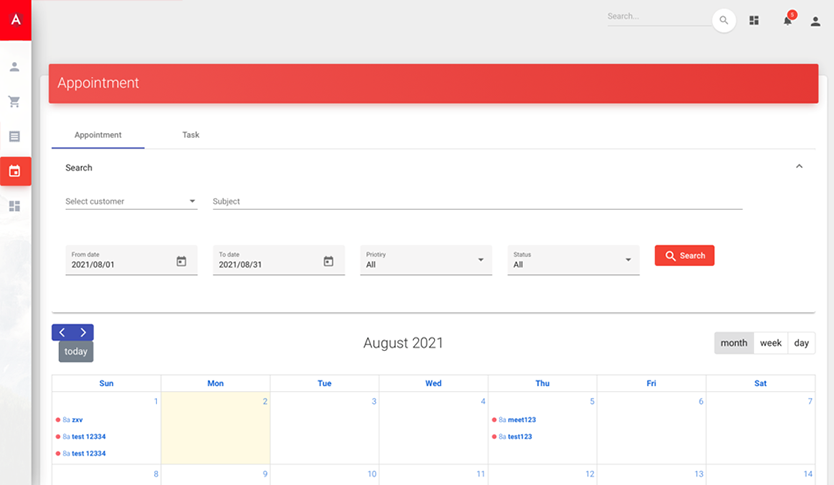Click into the Subject input field

477,201
